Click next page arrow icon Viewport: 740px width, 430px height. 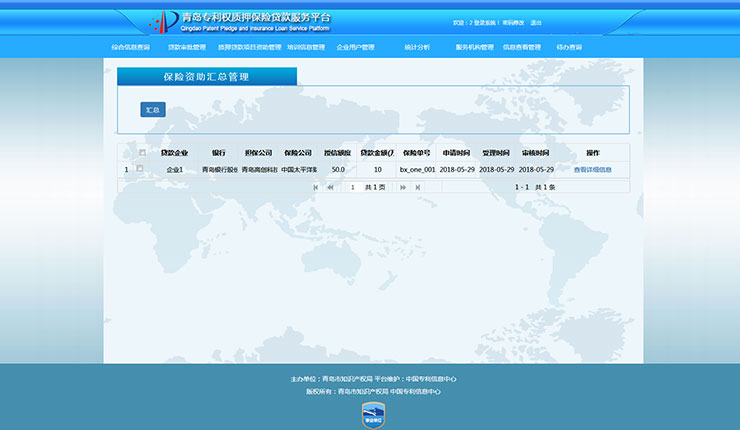coord(403,187)
